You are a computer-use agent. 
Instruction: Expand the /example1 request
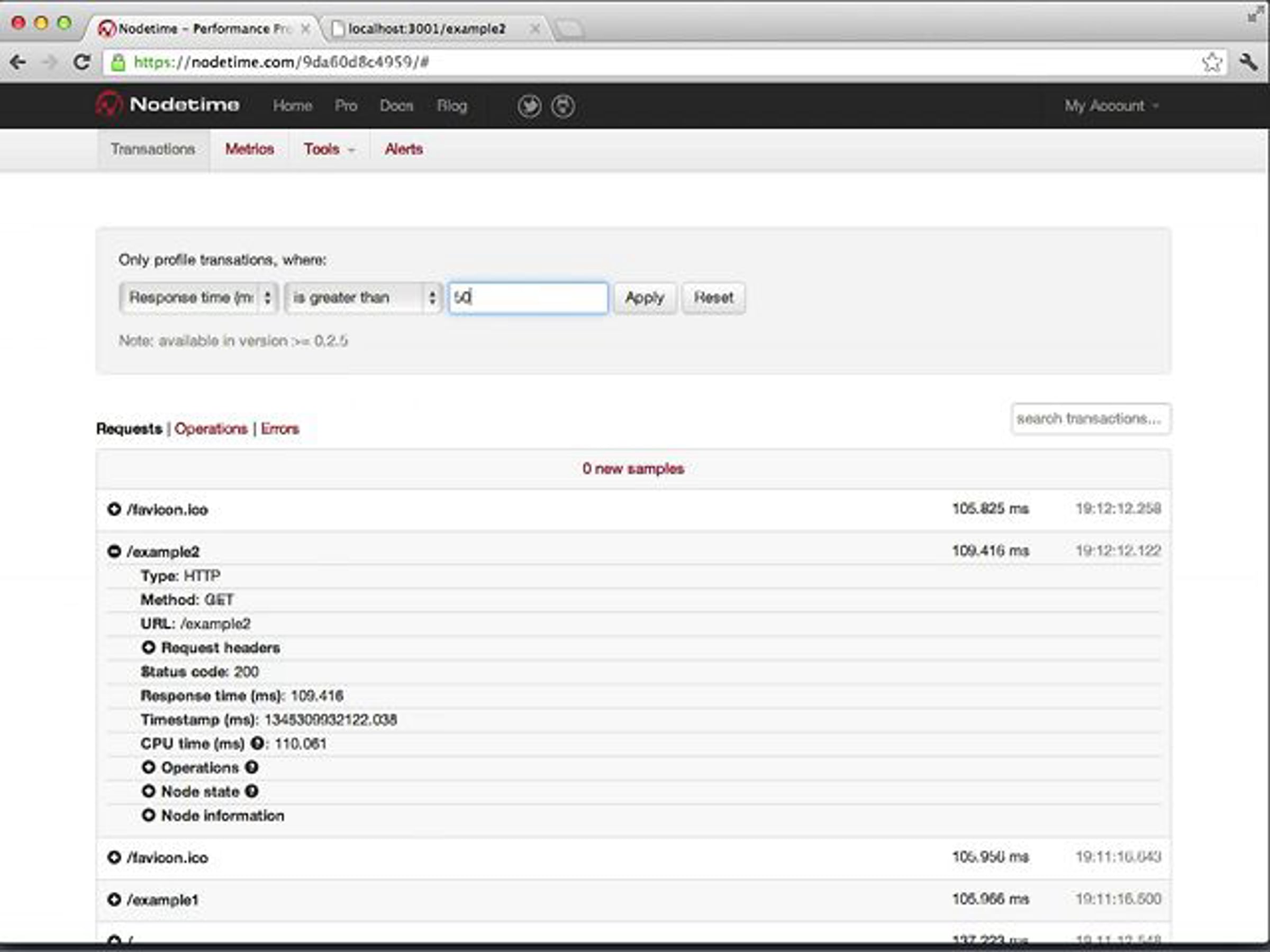[x=114, y=899]
